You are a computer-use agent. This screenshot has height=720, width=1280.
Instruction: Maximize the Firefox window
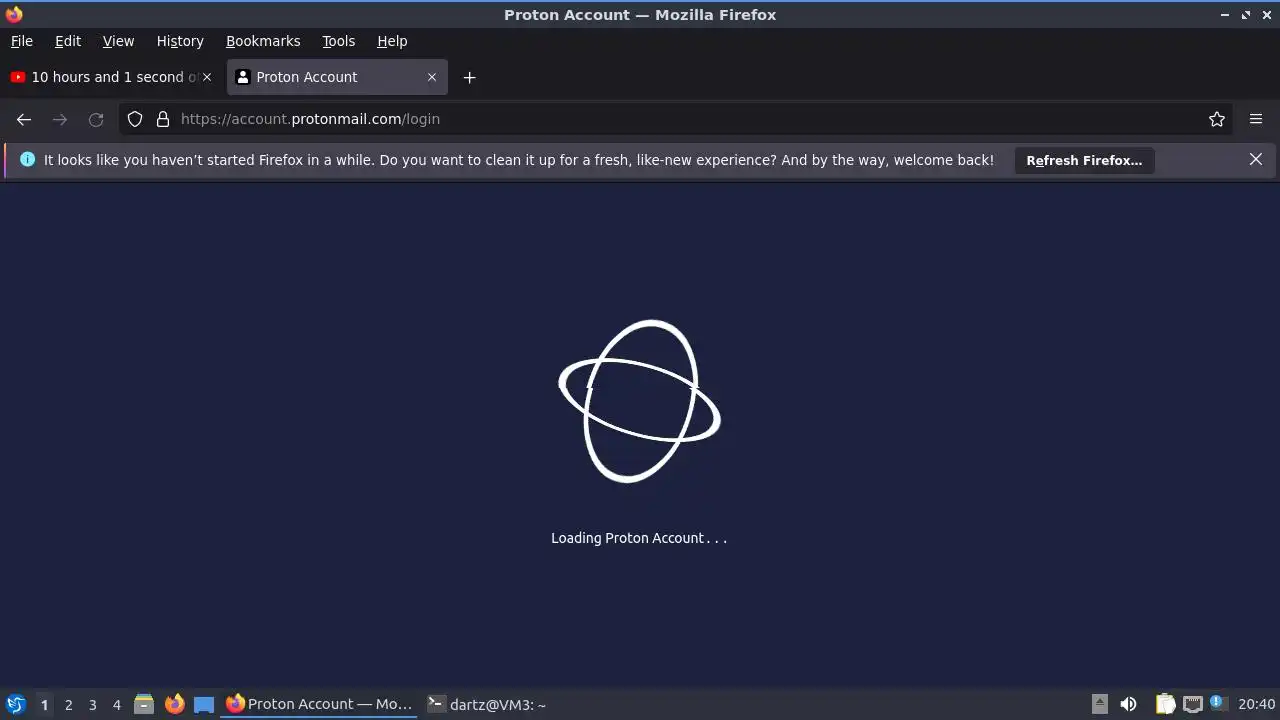pyautogui.click(x=1246, y=15)
